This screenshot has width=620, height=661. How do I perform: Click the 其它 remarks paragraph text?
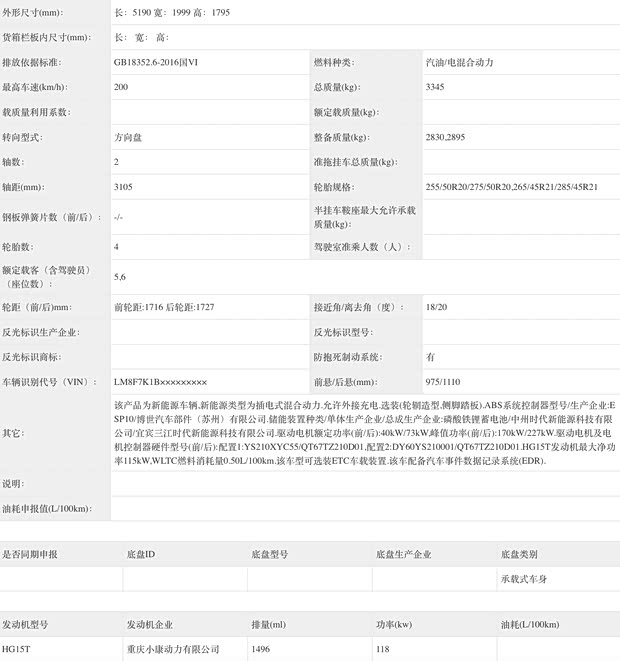(365, 433)
